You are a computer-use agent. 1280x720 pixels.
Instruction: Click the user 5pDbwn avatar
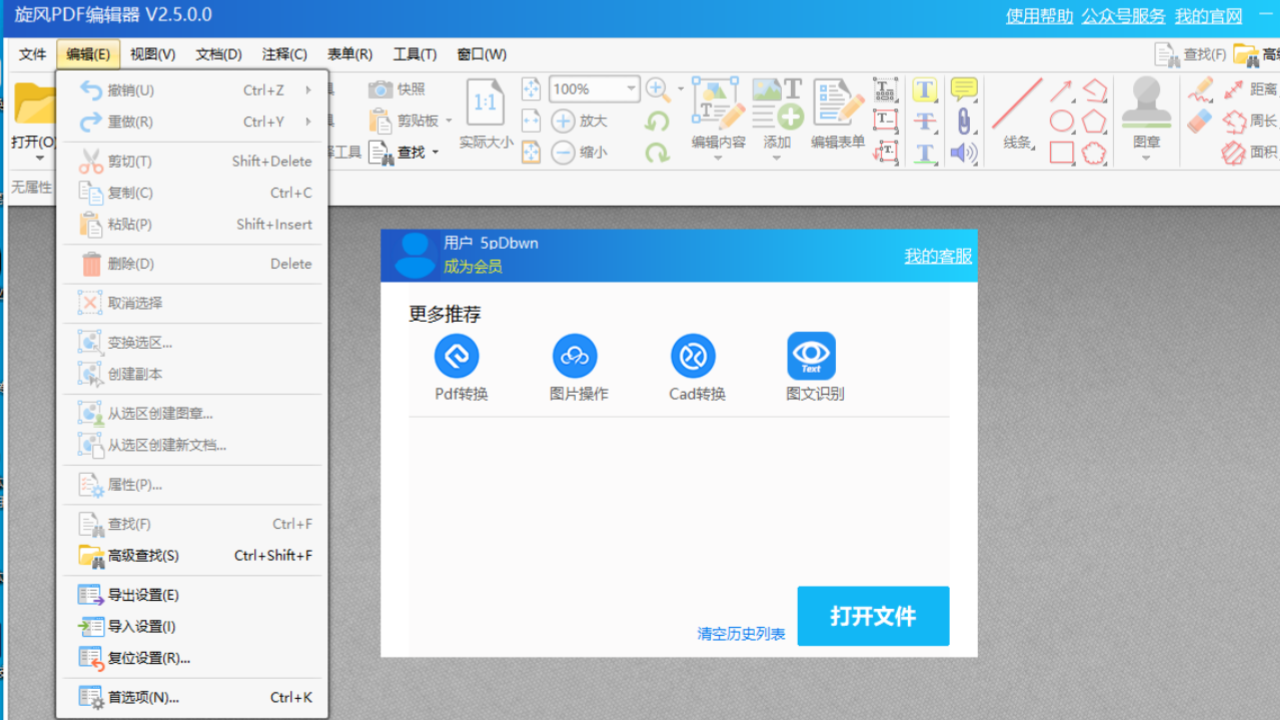(414, 255)
